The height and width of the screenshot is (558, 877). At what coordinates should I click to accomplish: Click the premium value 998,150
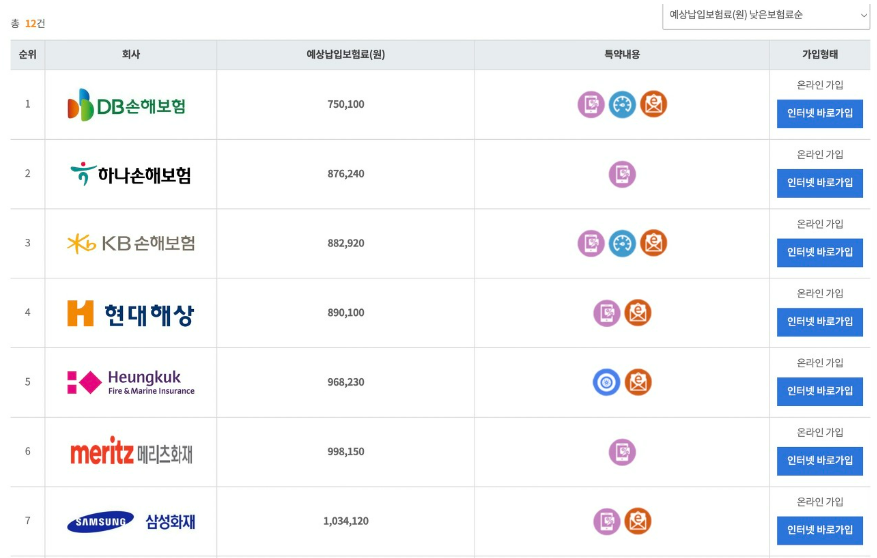pos(346,452)
